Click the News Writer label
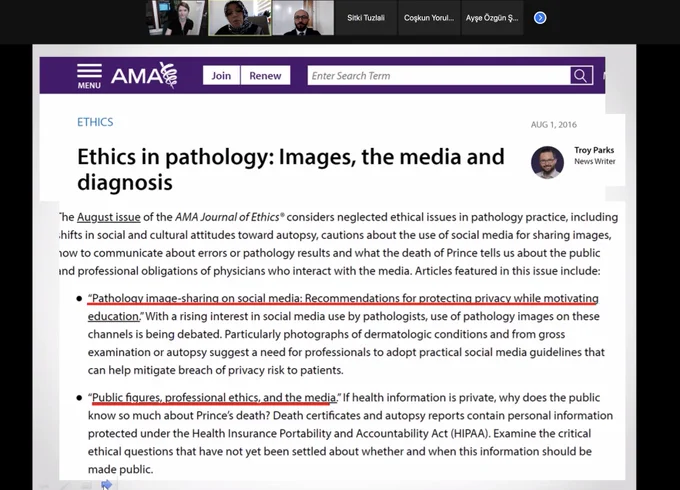680x490 pixels. coord(595,161)
